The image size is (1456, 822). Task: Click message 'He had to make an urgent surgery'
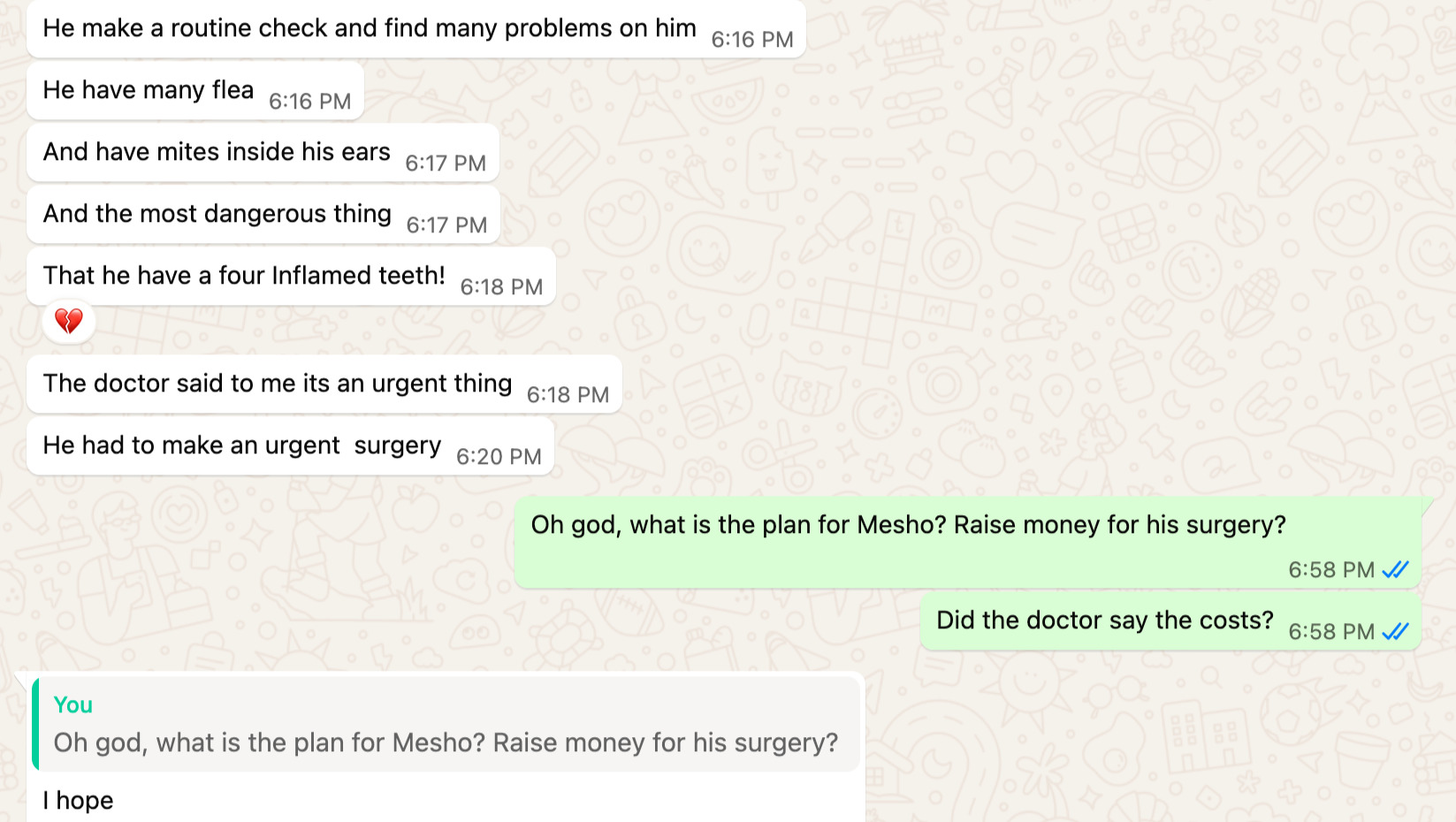[x=290, y=446]
